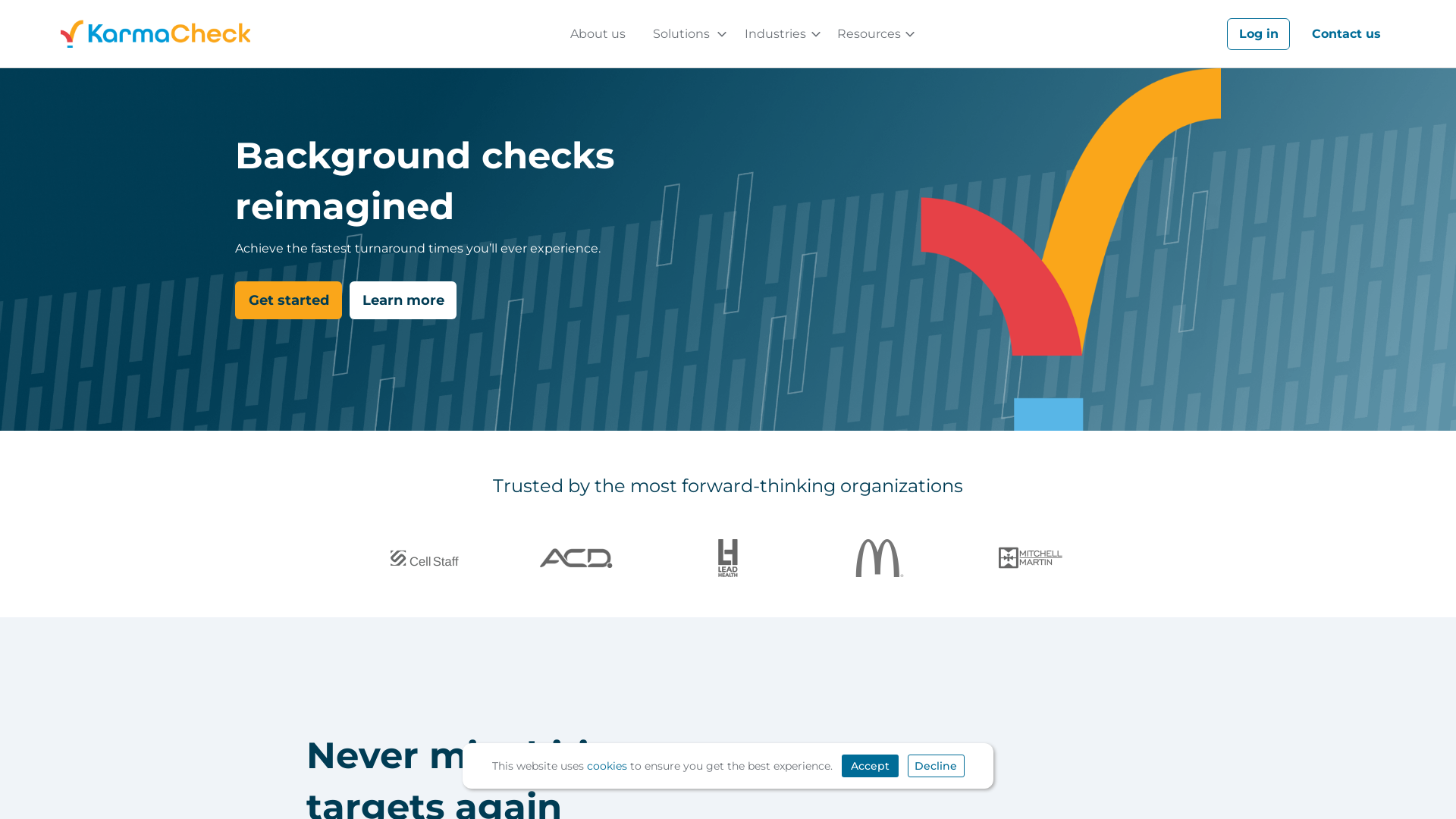This screenshot has width=1456, height=819.
Task: Click the Learn more button
Action: coord(403,300)
